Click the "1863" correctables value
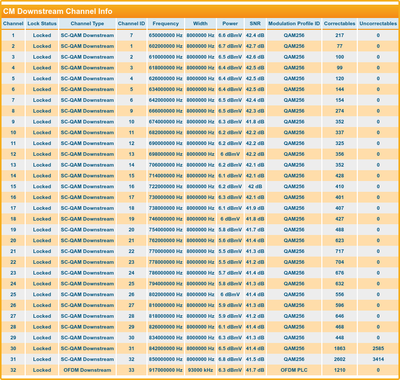400x380 pixels. [x=339, y=348]
